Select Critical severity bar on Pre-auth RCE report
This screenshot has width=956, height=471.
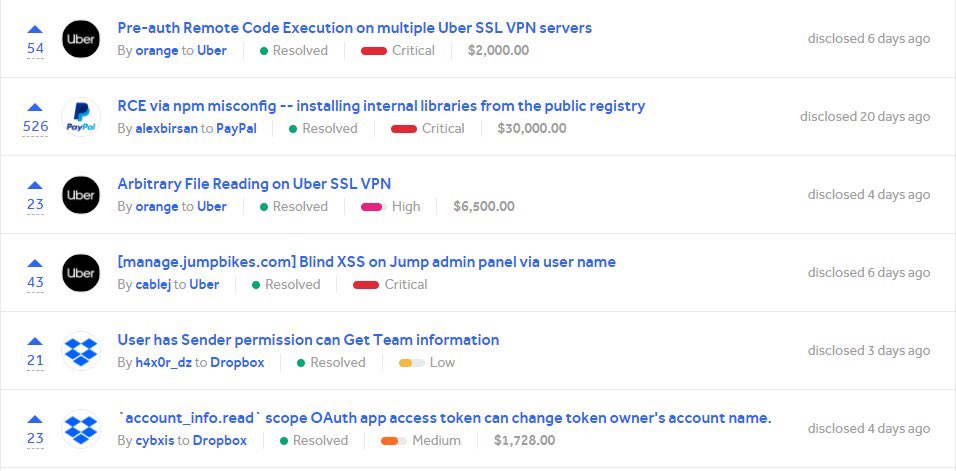374,51
